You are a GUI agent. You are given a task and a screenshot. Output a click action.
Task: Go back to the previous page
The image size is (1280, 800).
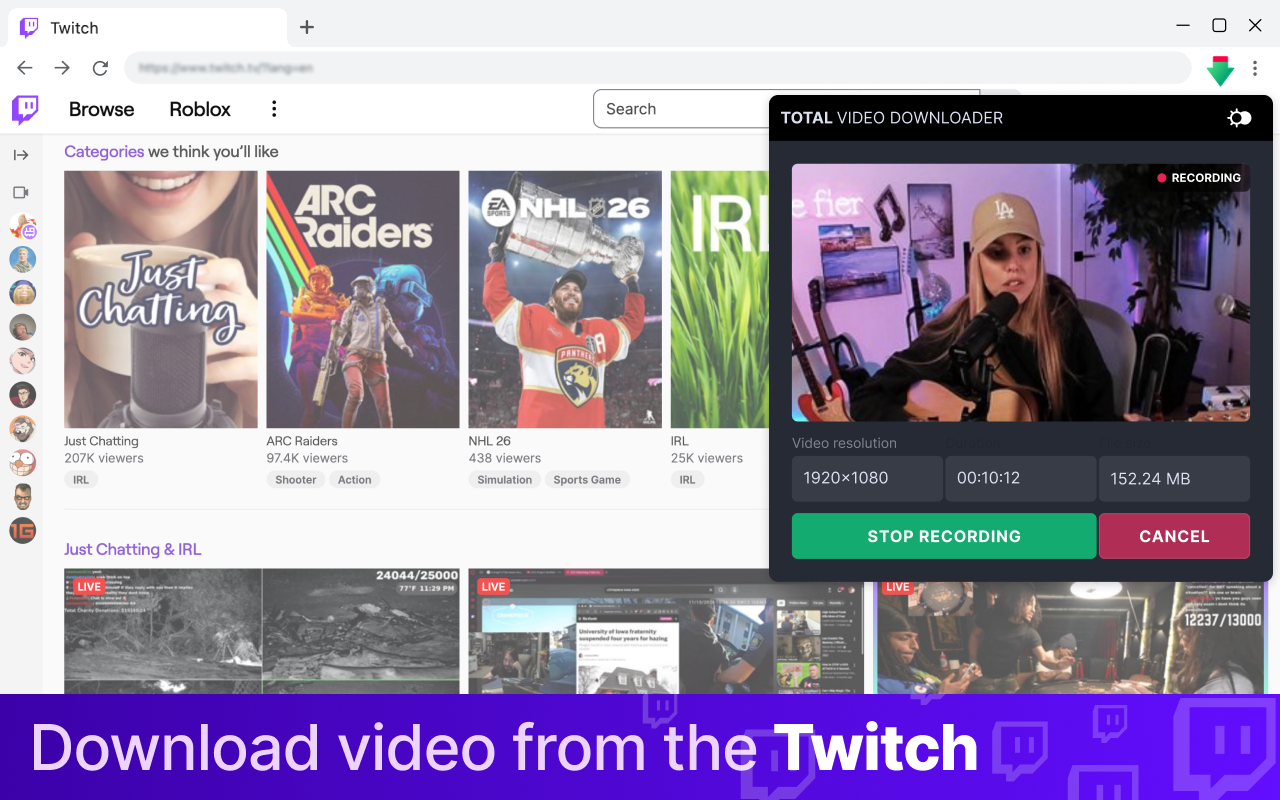[25, 68]
